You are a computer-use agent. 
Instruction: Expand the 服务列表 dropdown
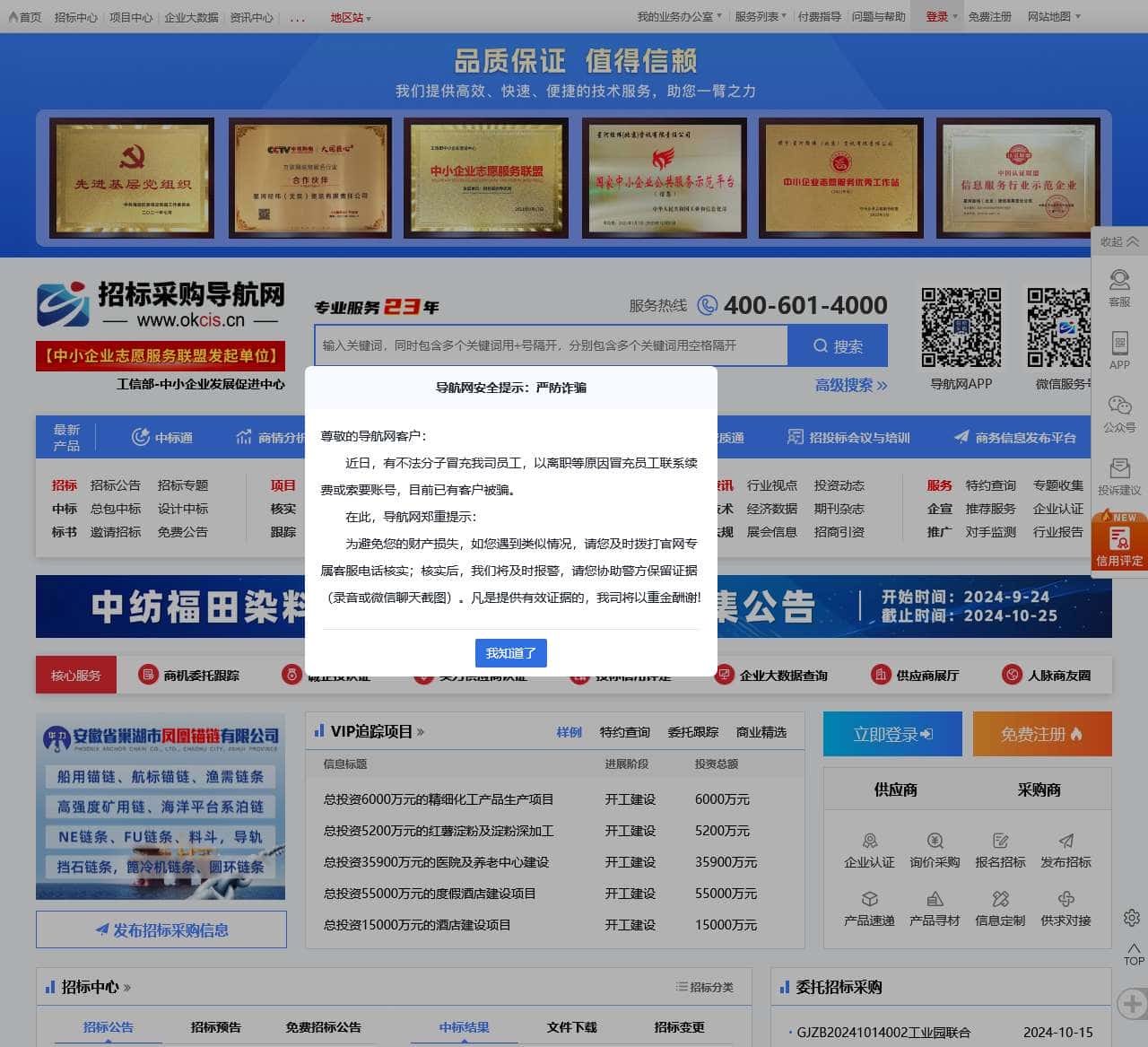point(761,17)
